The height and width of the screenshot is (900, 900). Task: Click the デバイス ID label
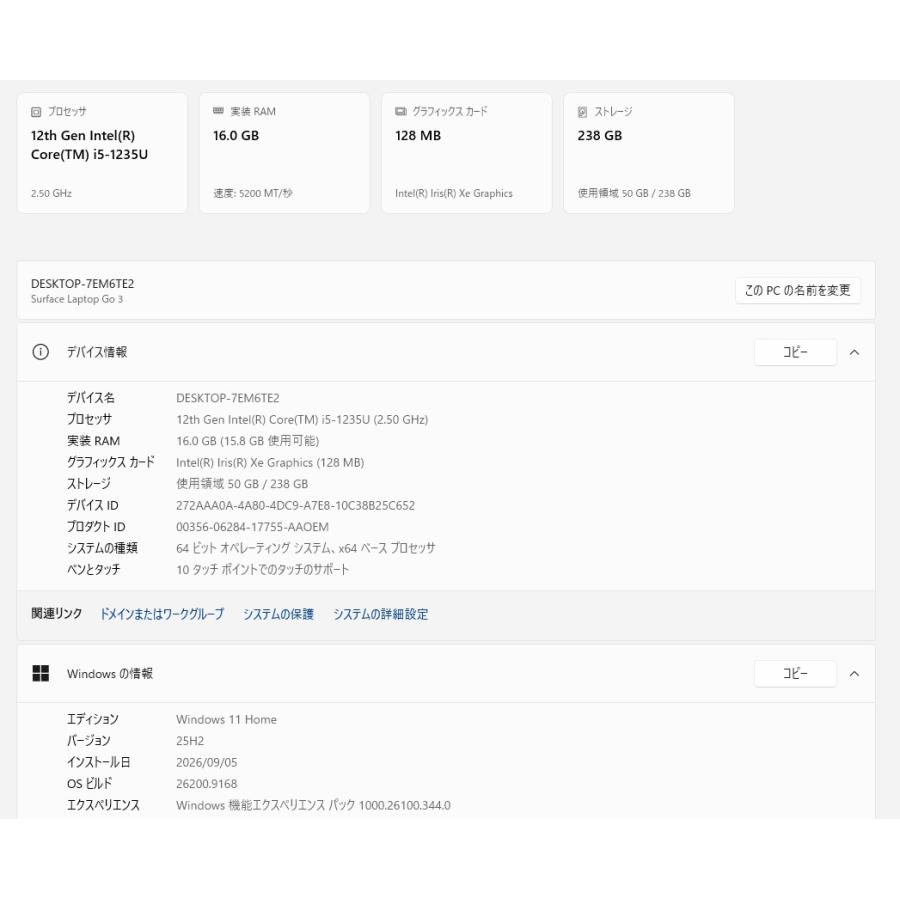pos(92,506)
